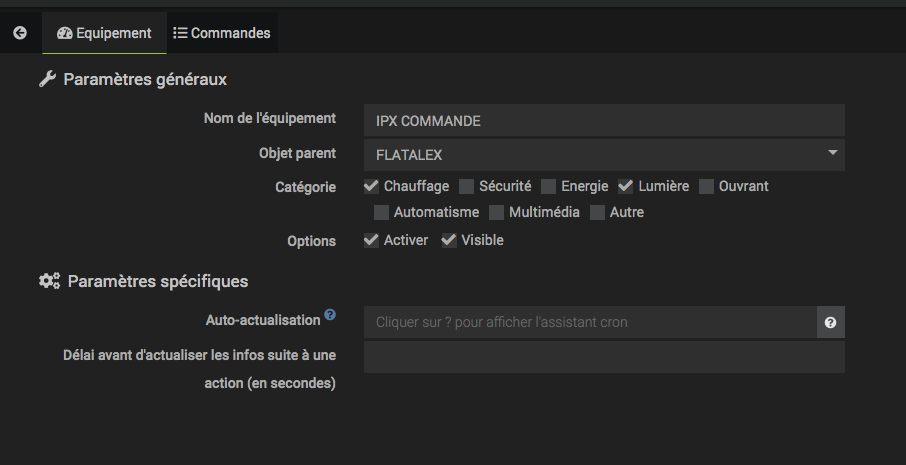Click the gears icon beside Paramètres spécifiques
This screenshot has height=465, width=906.
click(x=49, y=281)
